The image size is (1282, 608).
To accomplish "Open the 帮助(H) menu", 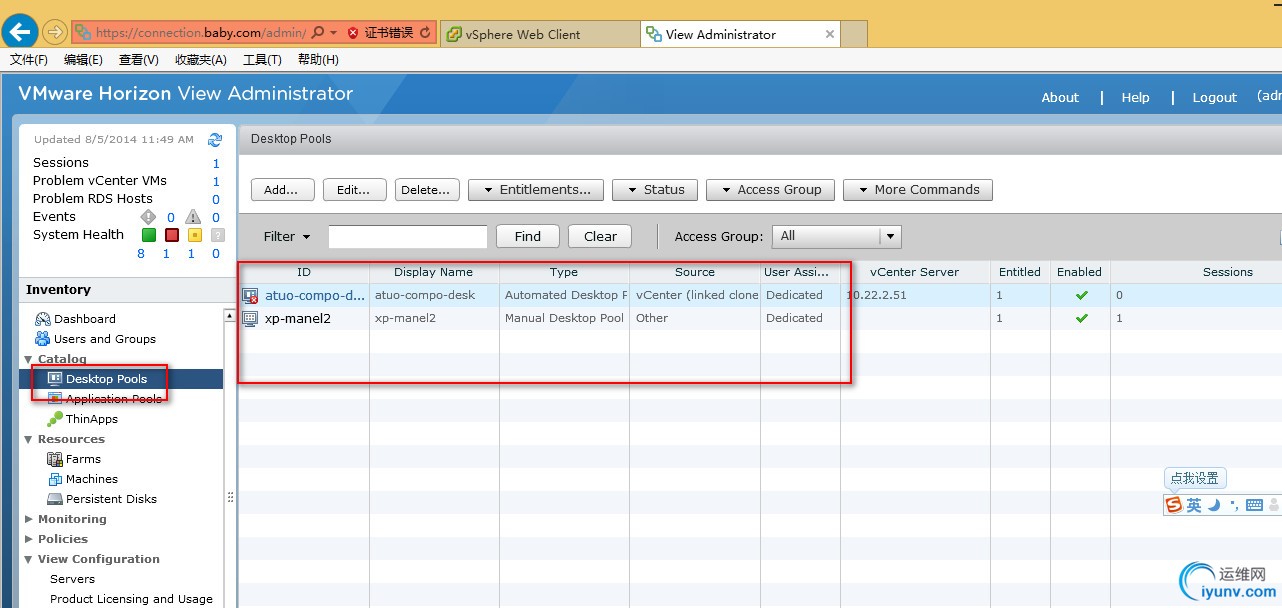I will point(318,60).
